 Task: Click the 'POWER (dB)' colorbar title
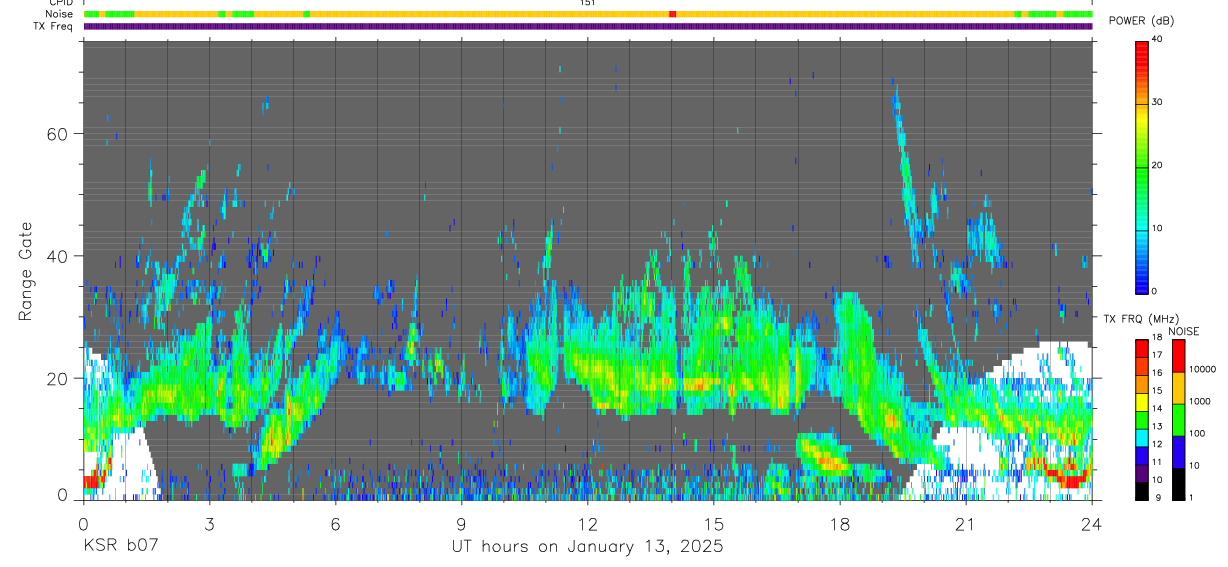click(1141, 21)
